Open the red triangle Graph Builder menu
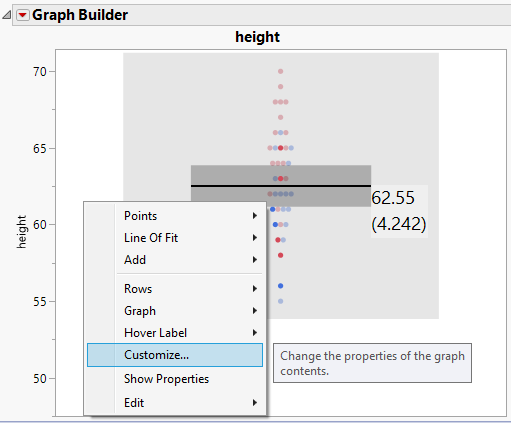This screenshot has height=423, width=511. [x=23, y=15]
